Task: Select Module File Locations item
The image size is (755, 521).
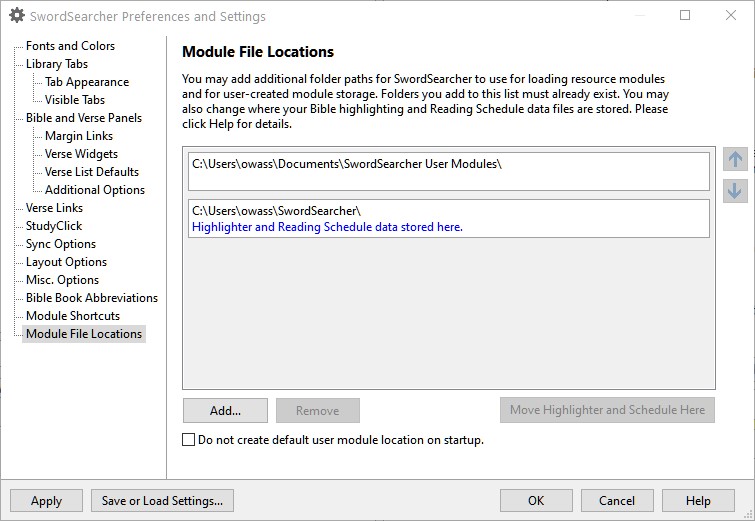Action: (x=84, y=334)
